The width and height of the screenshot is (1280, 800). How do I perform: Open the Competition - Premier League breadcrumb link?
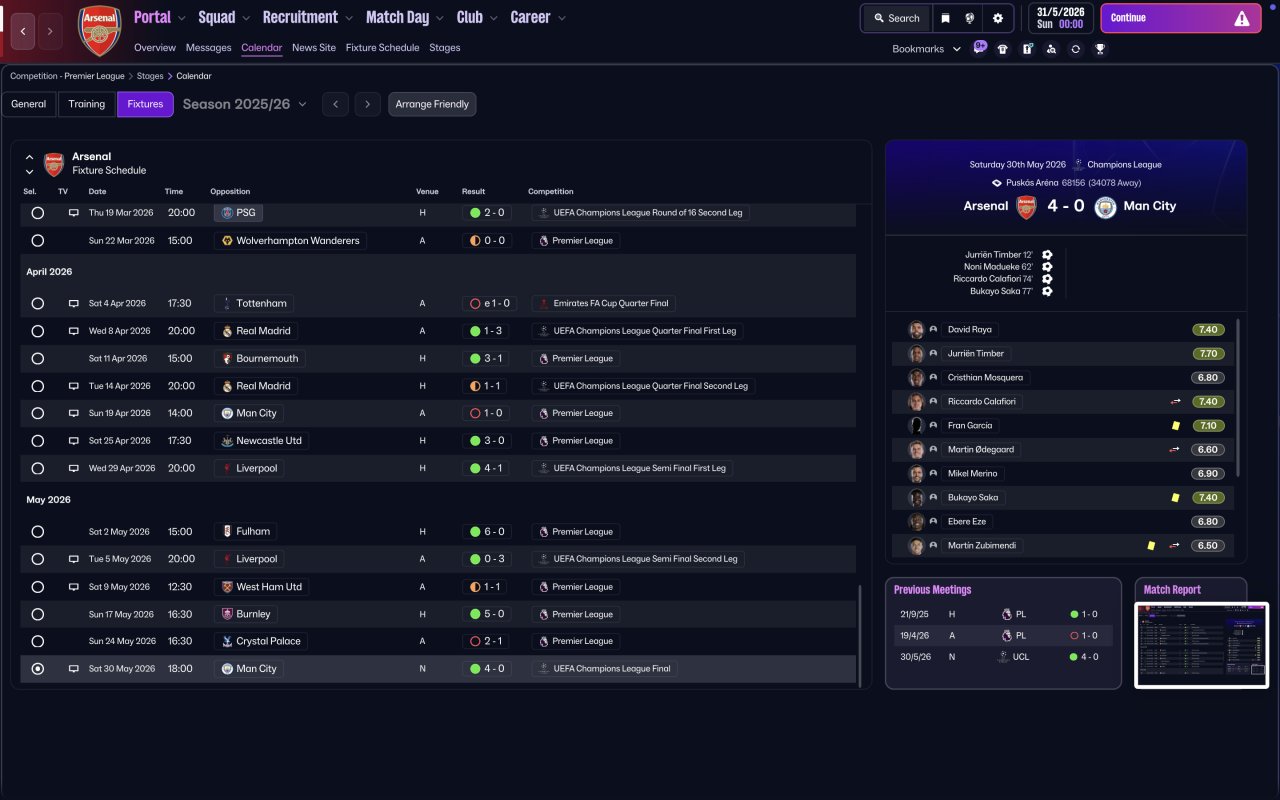coord(67,76)
